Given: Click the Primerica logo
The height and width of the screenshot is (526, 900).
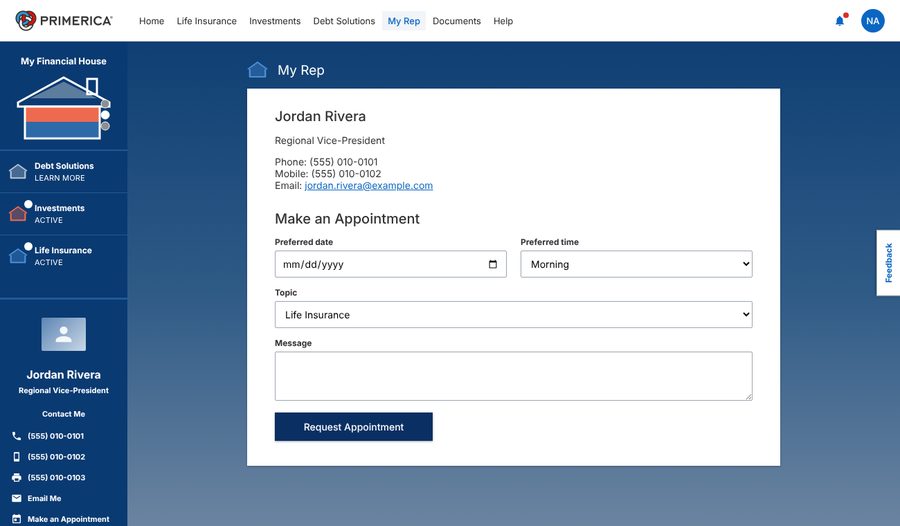Looking at the screenshot, I should coord(64,21).
